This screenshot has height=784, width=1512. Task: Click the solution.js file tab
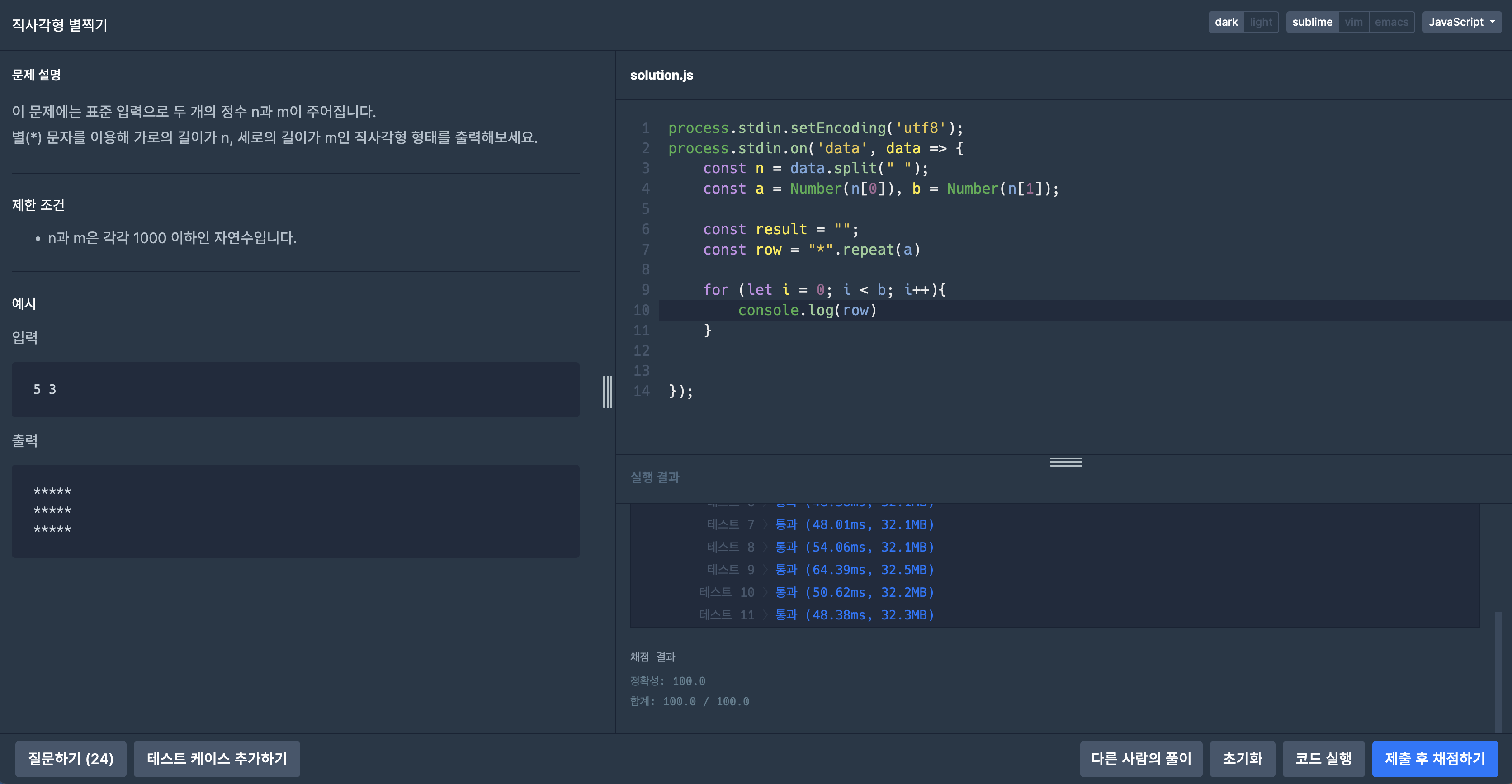pos(661,75)
